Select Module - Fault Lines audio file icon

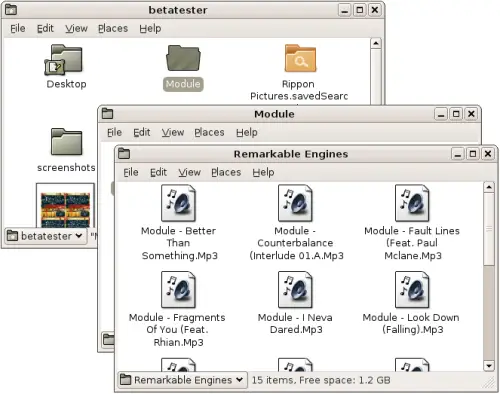point(412,203)
